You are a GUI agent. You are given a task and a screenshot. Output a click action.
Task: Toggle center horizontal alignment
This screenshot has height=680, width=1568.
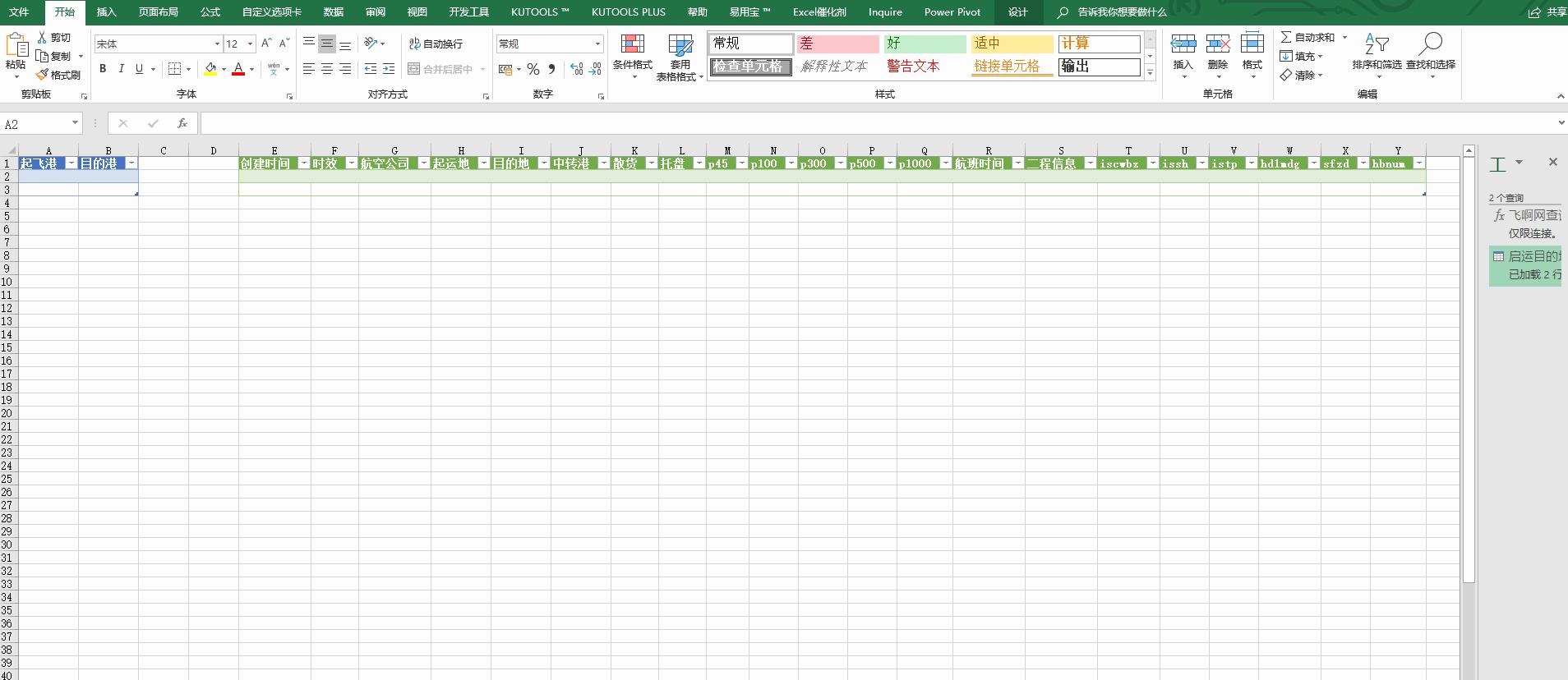pos(327,69)
